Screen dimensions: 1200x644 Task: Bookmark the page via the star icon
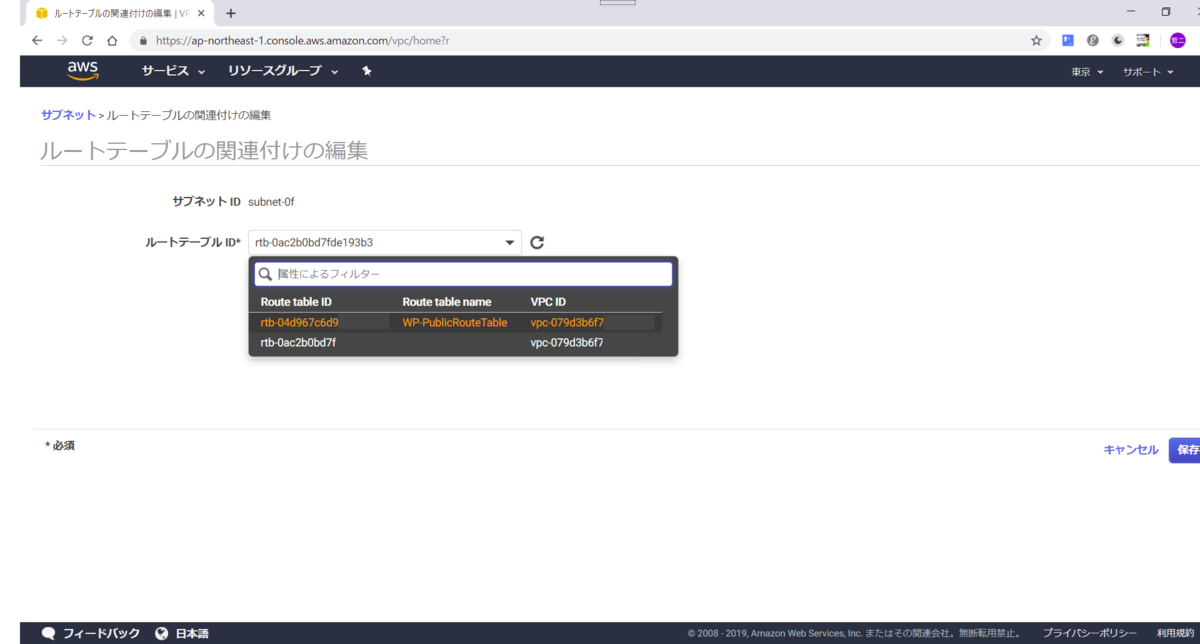pyautogui.click(x=1035, y=40)
